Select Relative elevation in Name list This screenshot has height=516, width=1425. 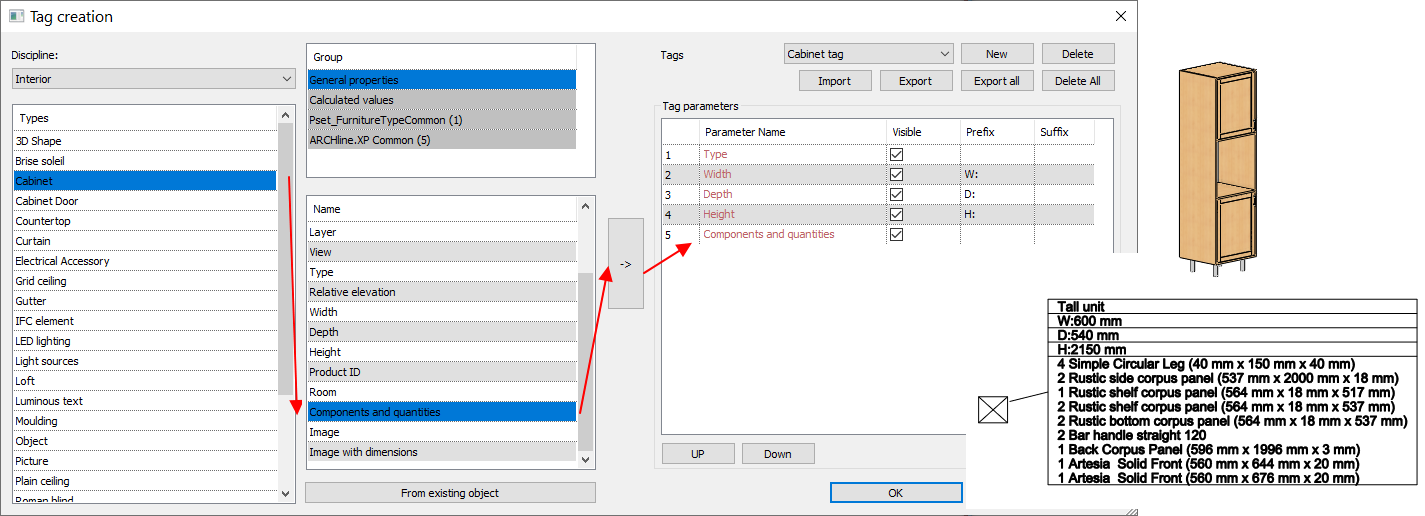[x=442, y=292]
